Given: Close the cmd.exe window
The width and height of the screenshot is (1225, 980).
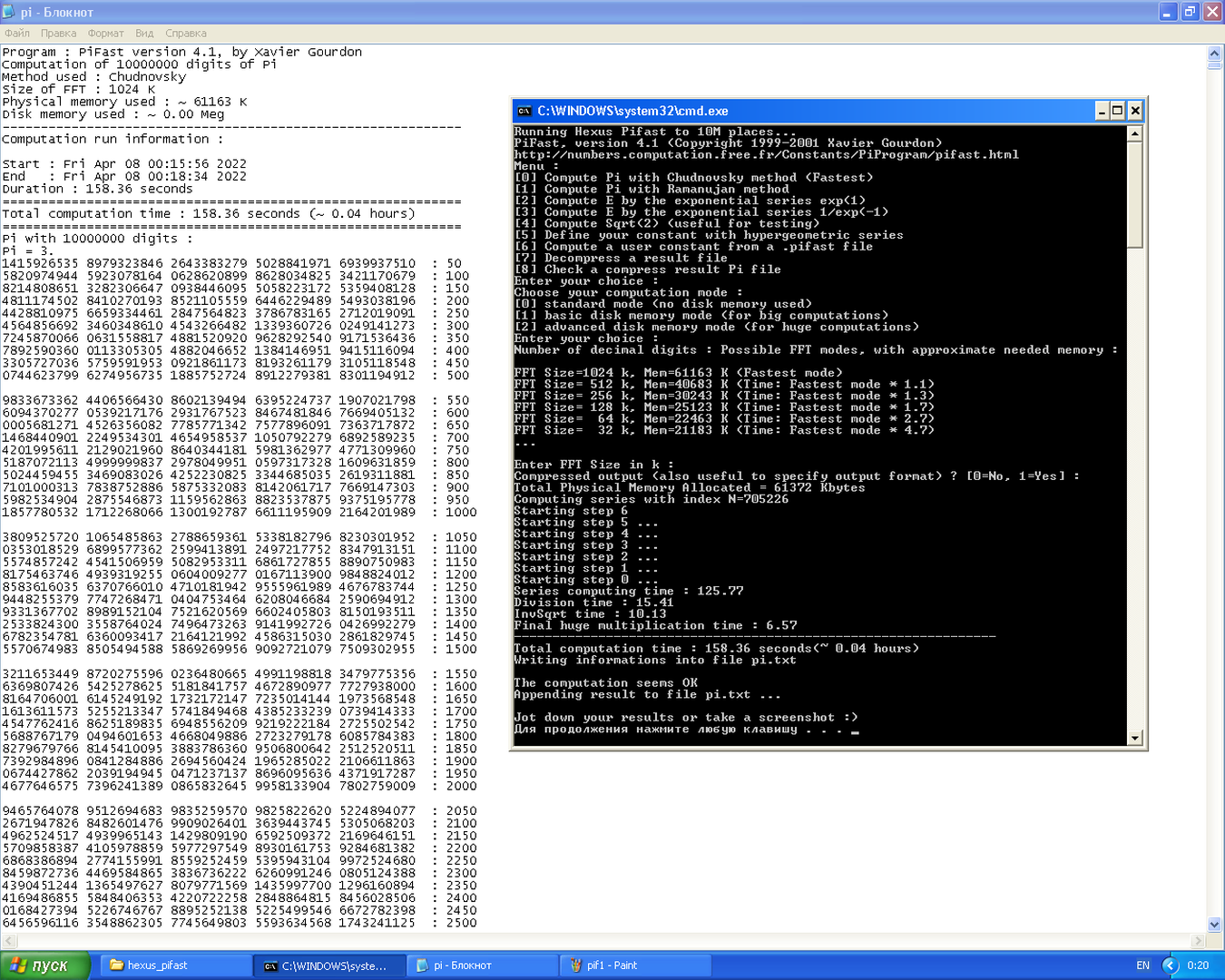Looking at the screenshot, I should click(1135, 111).
